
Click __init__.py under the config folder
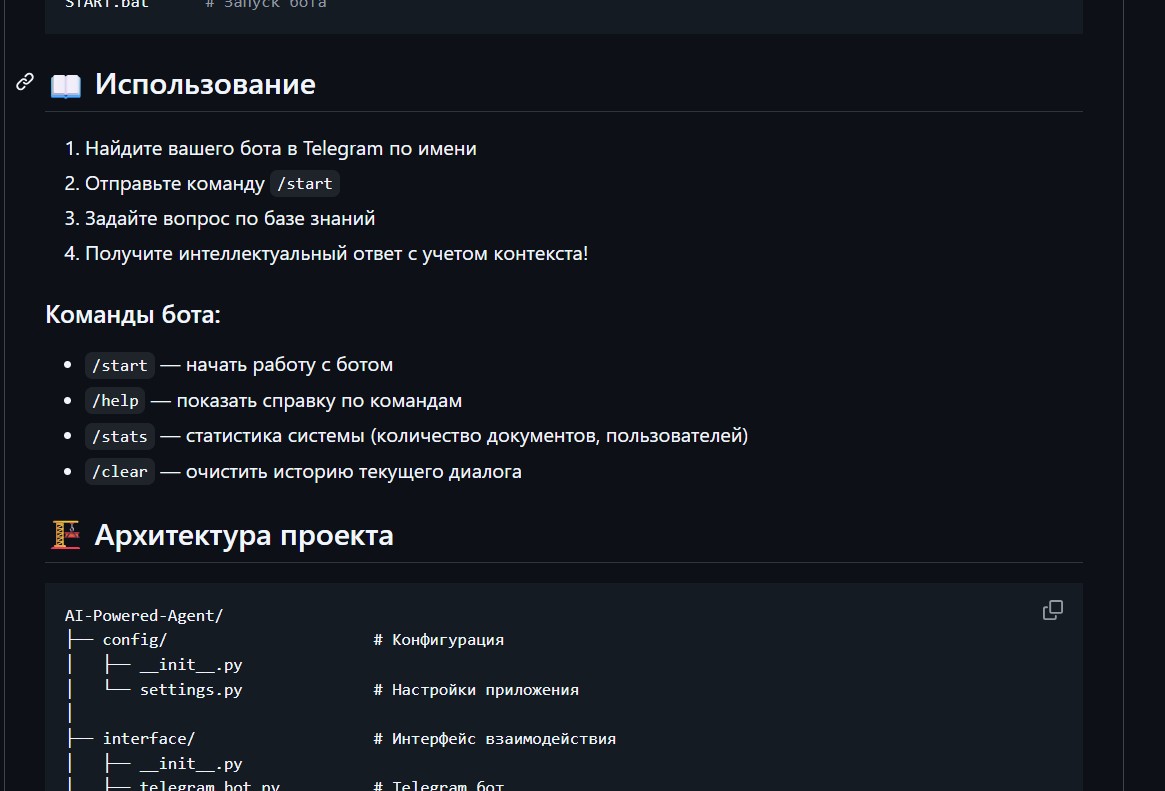click(191, 665)
